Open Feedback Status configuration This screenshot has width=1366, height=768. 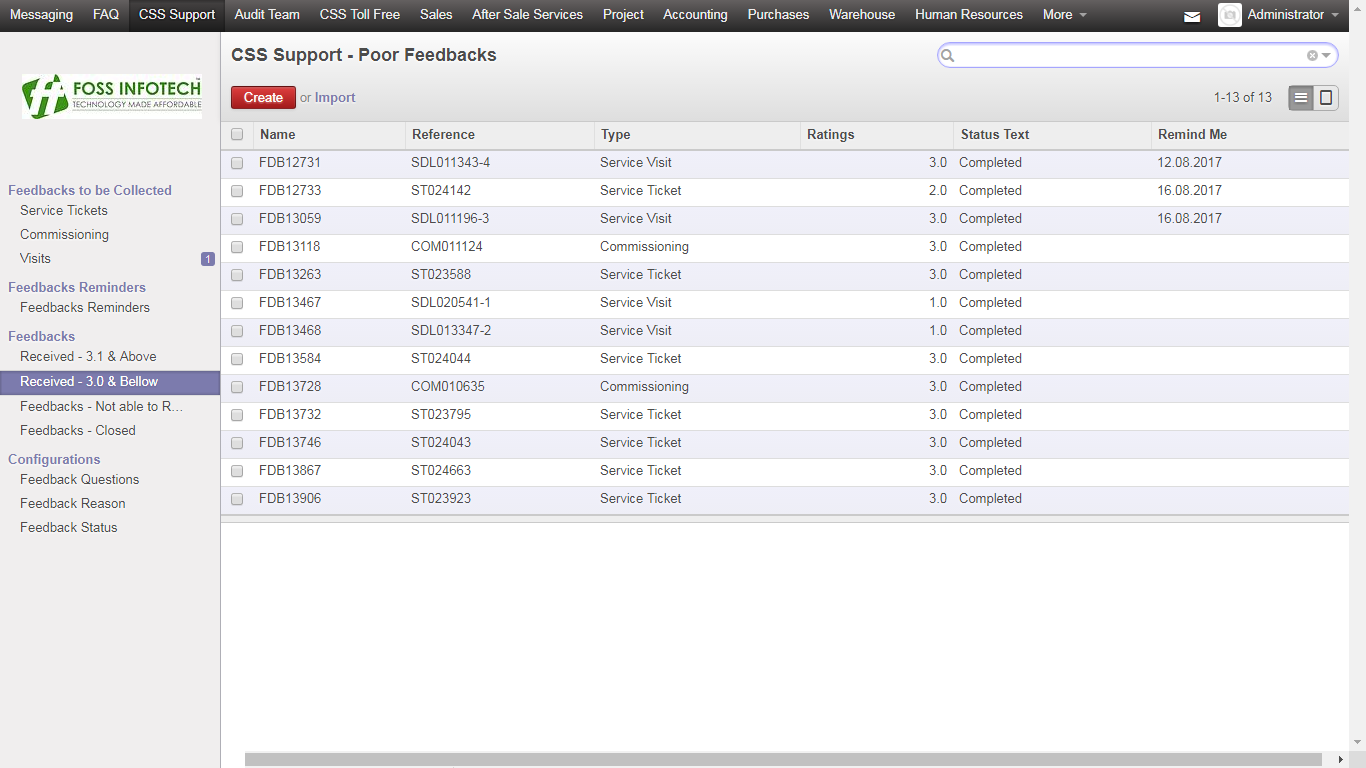[x=69, y=528]
